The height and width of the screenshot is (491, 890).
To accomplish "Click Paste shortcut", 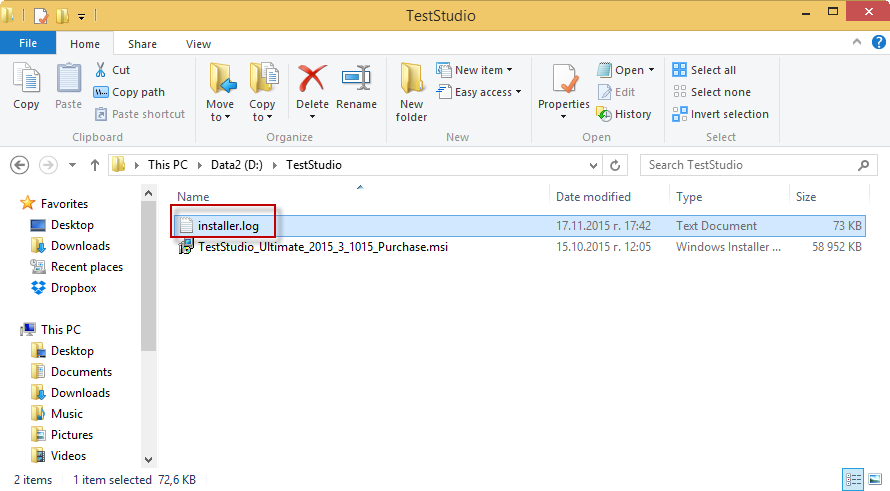I will pyautogui.click(x=140, y=114).
